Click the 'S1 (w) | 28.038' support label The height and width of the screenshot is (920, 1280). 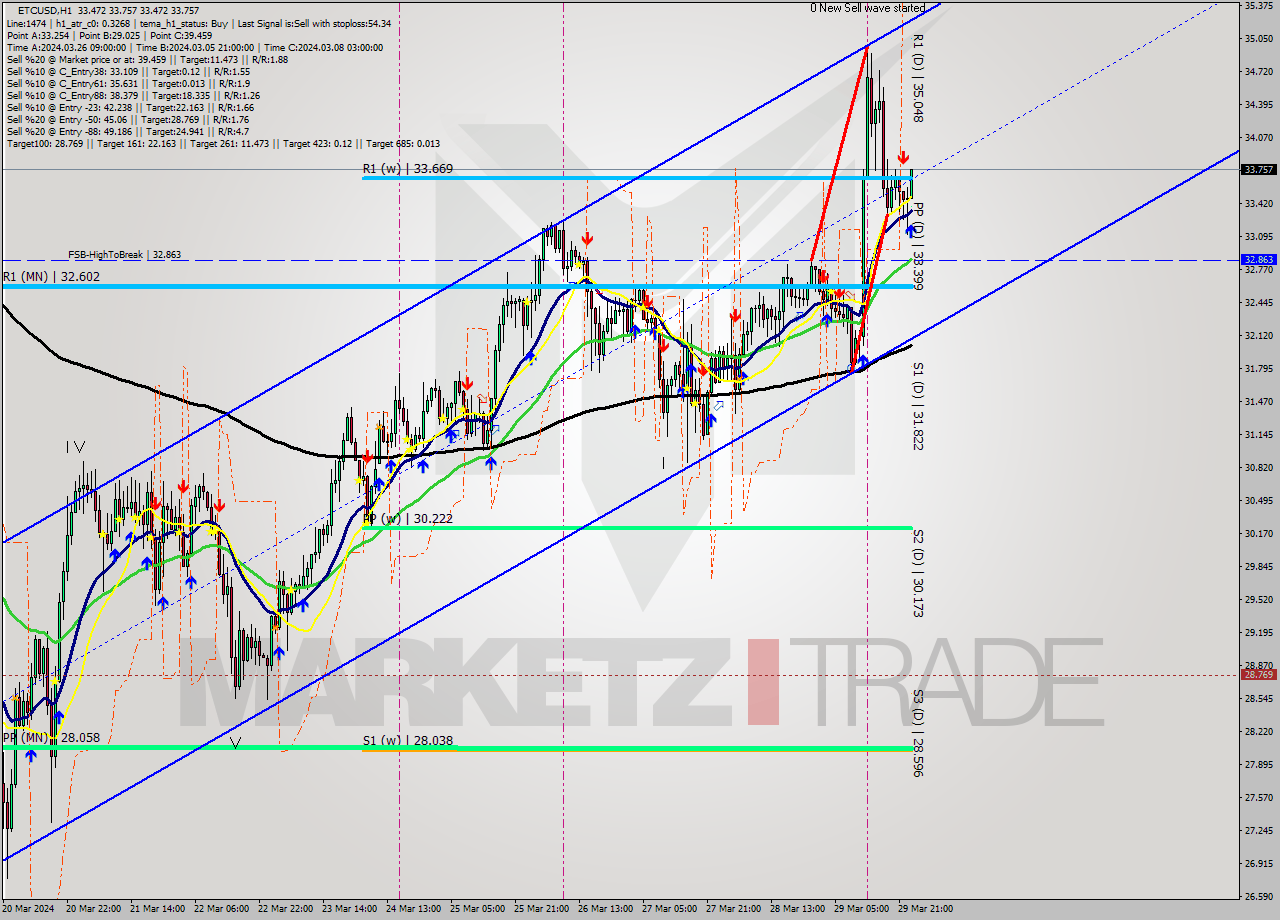point(408,741)
